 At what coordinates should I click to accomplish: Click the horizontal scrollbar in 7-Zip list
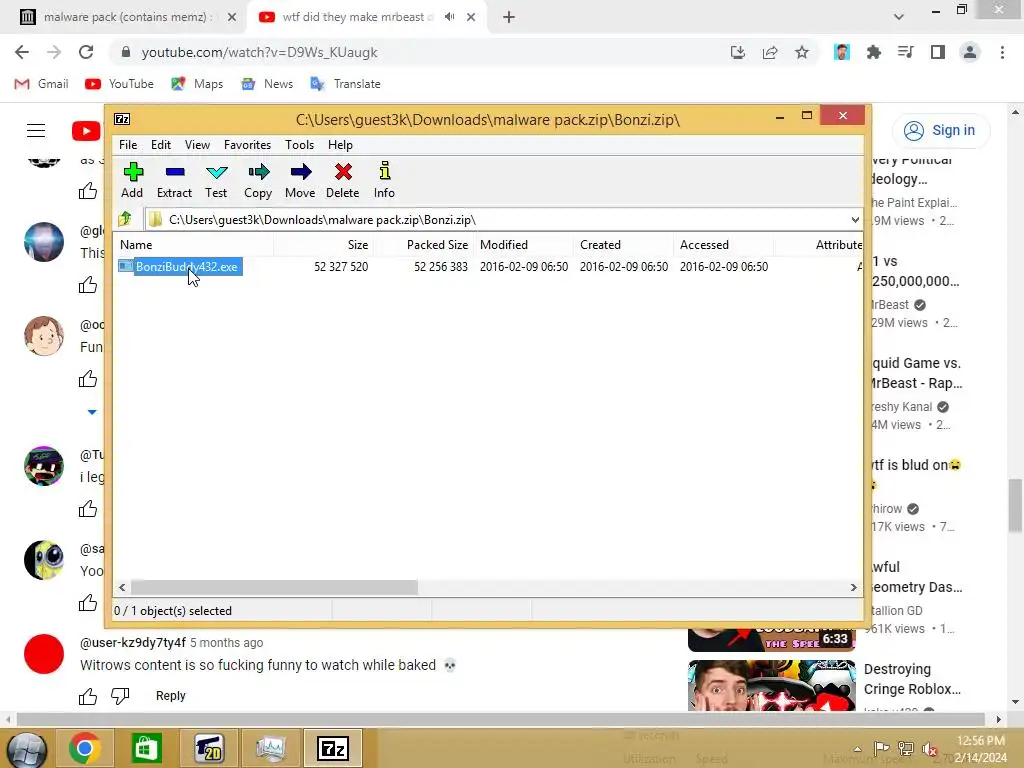pyautogui.click(x=274, y=587)
